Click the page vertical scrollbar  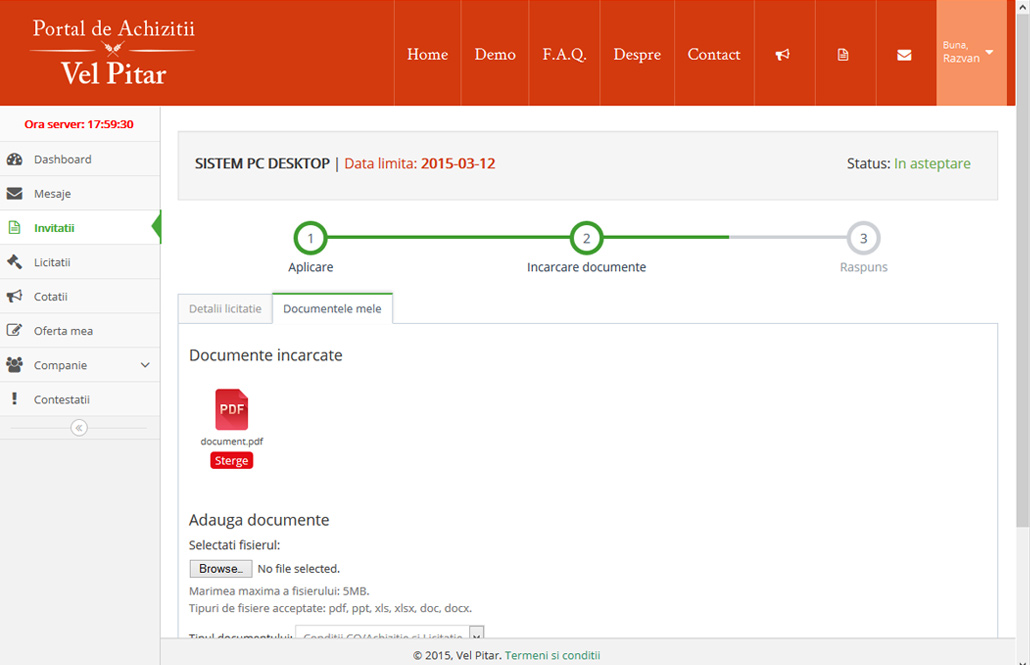click(1023, 269)
